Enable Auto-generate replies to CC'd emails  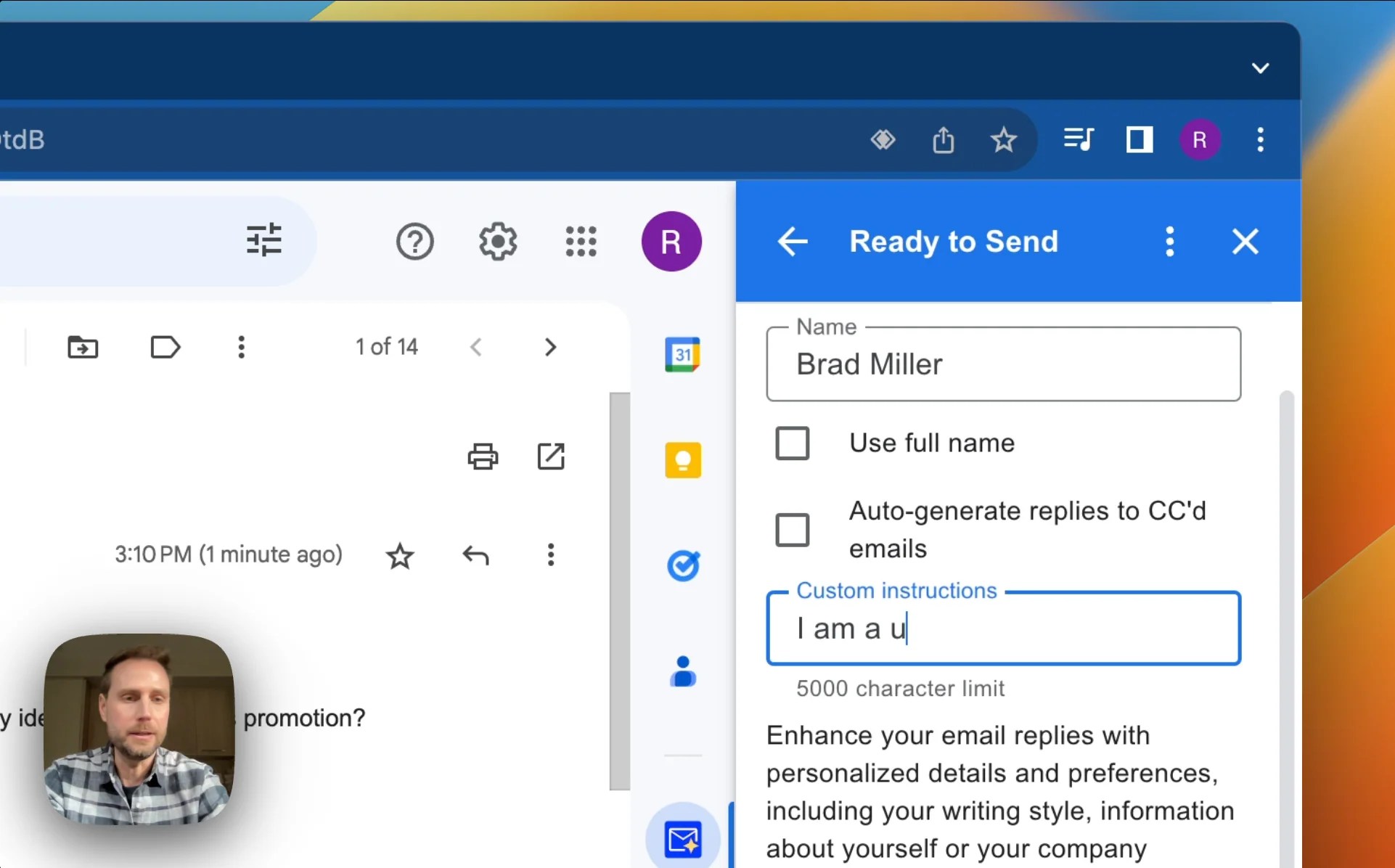pos(792,530)
